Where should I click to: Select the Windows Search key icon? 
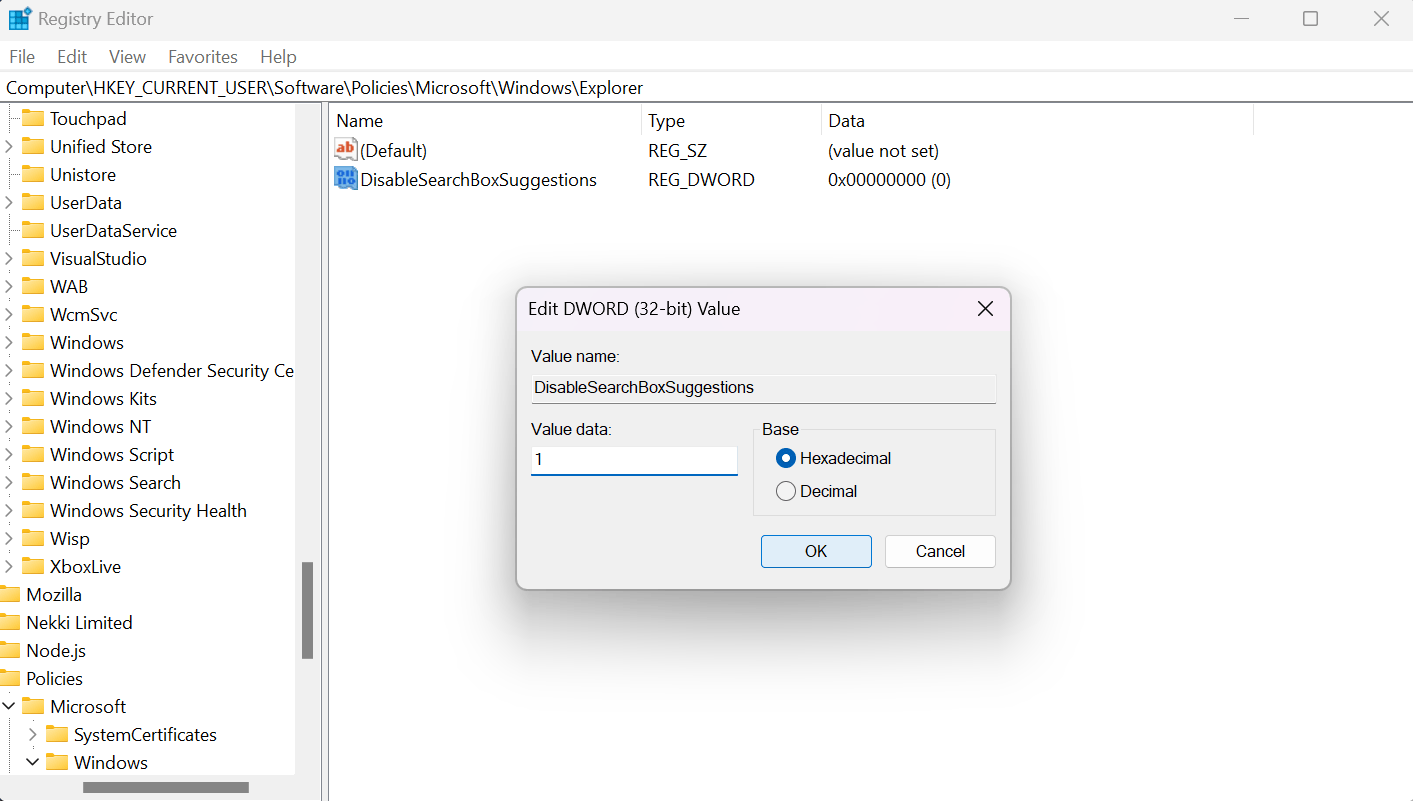[33, 482]
